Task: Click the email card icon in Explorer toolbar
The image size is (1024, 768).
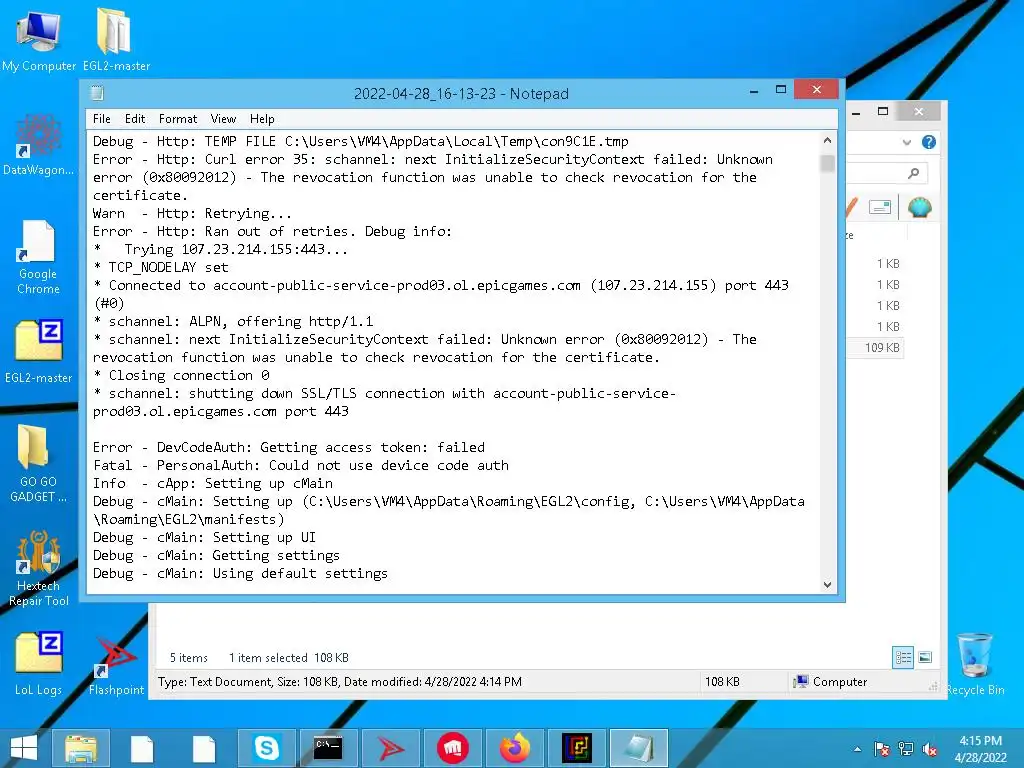Action: 880,208
